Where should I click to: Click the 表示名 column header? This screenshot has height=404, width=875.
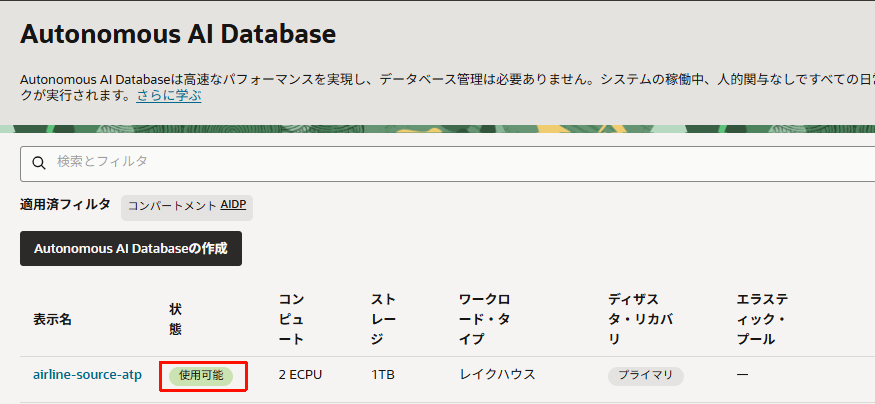point(52,319)
